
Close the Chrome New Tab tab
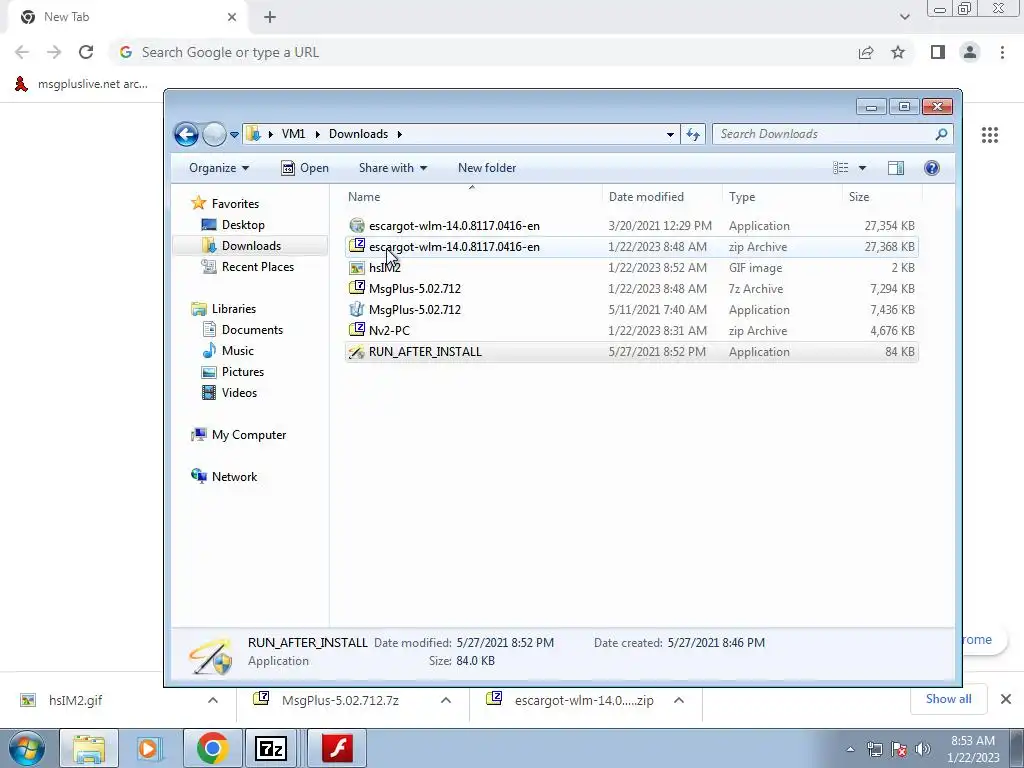coord(232,17)
